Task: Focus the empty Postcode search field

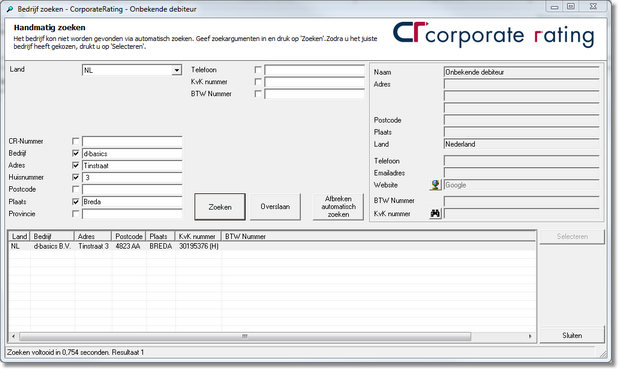Action: [132, 190]
